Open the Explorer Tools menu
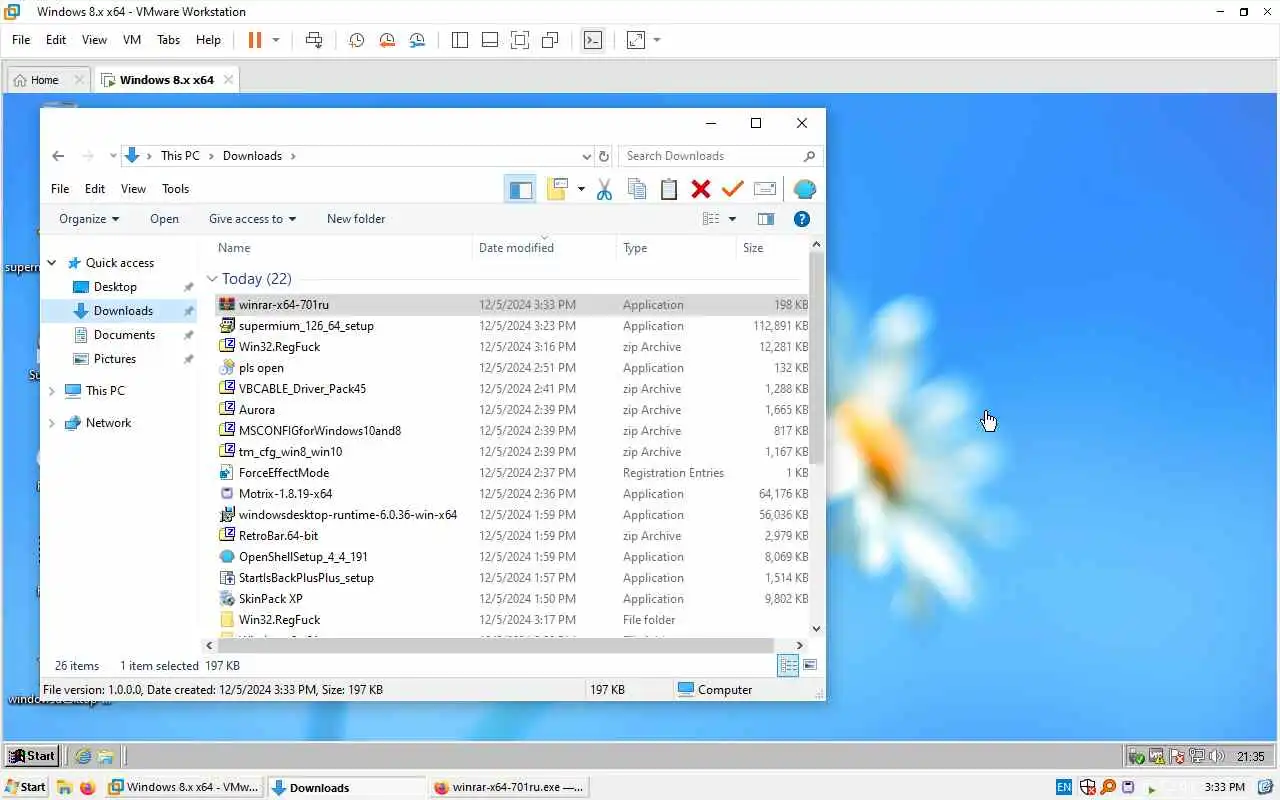This screenshot has height=800, width=1280. [x=175, y=188]
